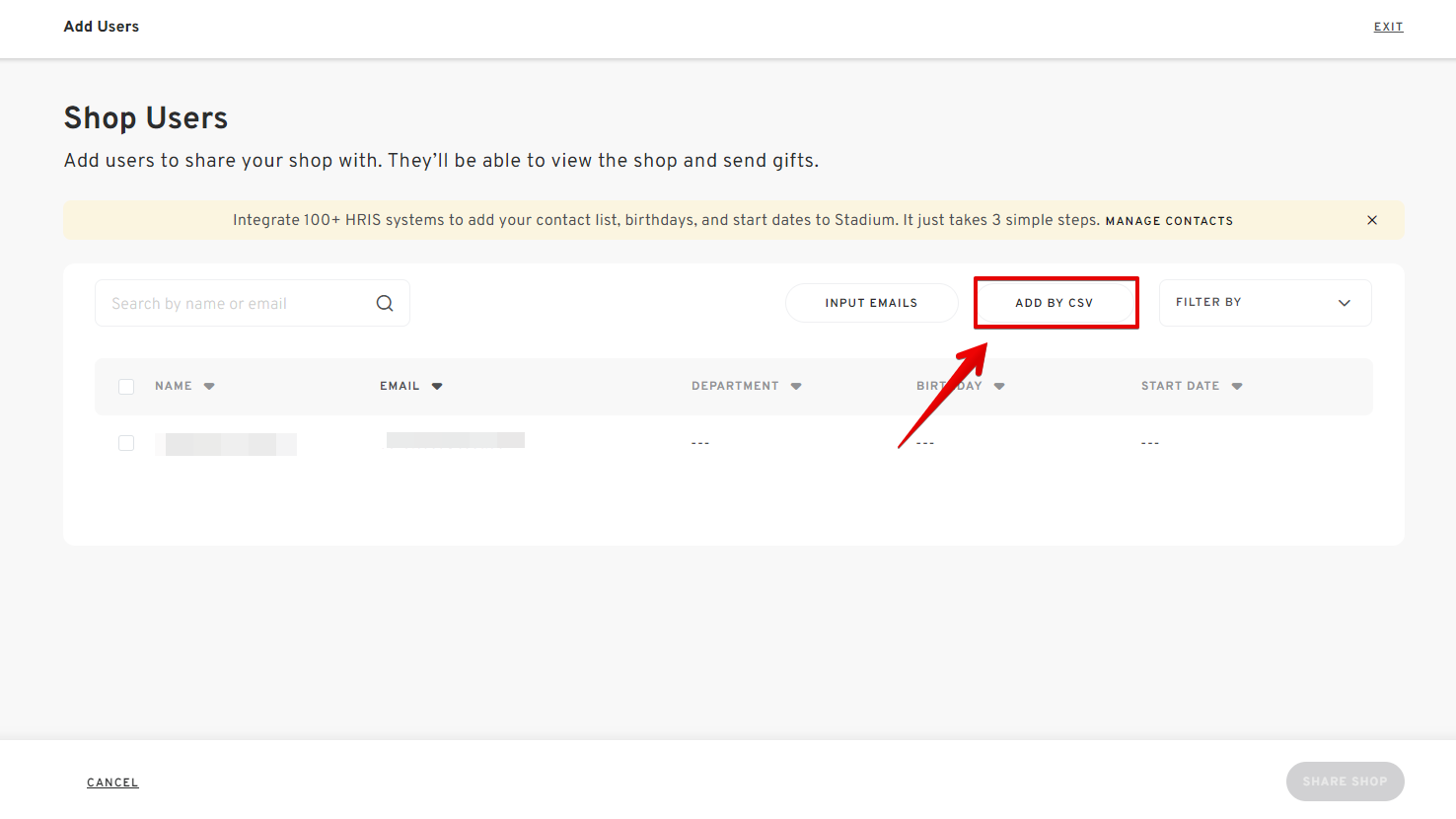Check the first user row checkbox
1456x819 pixels.
point(126,443)
